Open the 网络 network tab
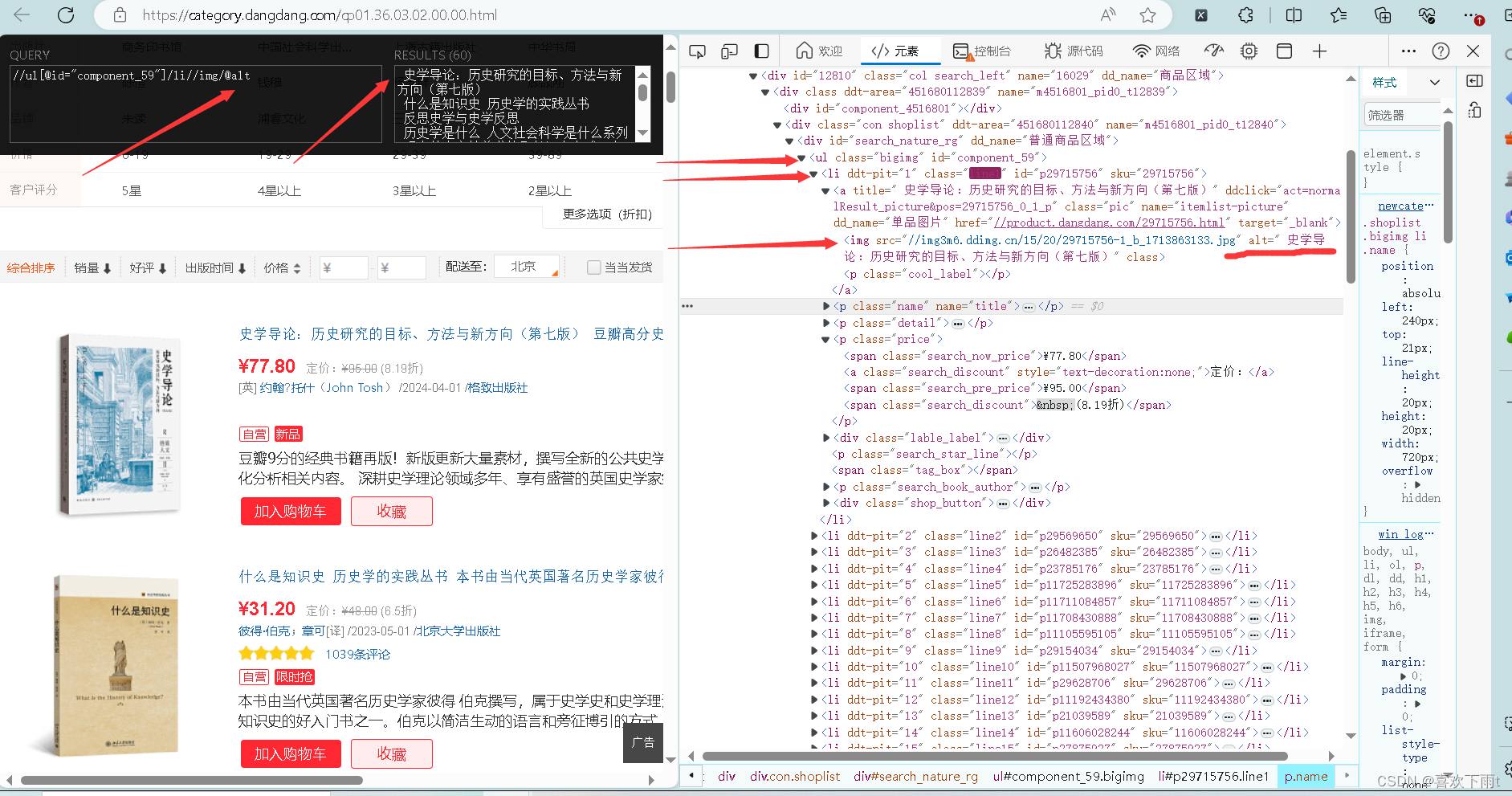1512x796 pixels. pos(1156,51)
